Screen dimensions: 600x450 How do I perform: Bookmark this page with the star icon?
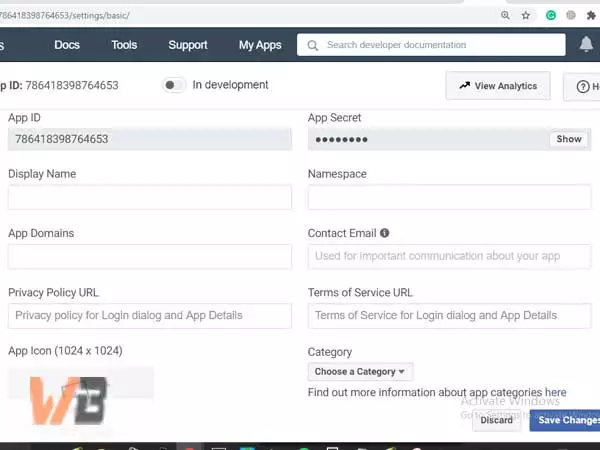[526, 16]
